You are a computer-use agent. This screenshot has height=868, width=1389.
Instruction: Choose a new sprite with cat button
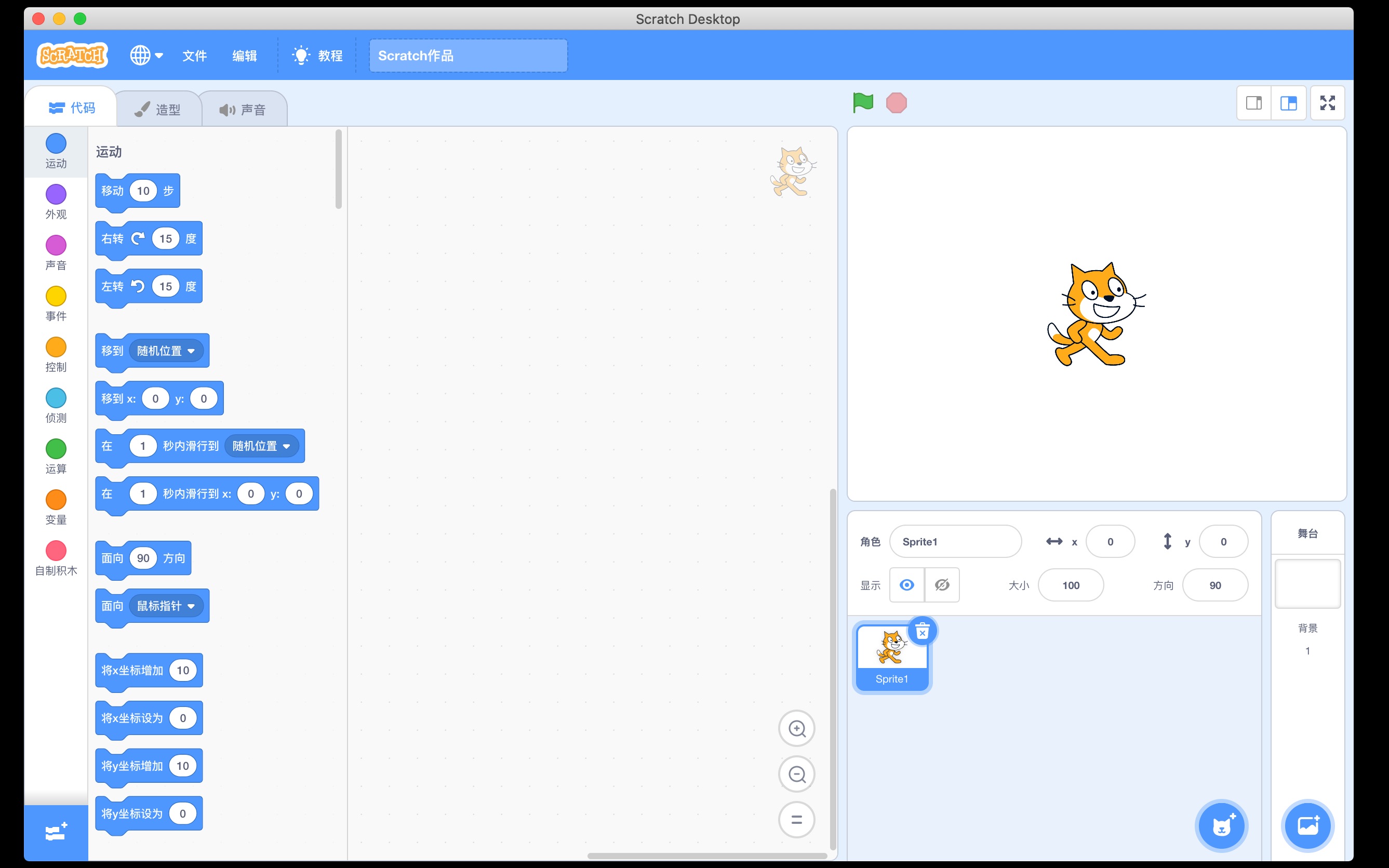1221,825
